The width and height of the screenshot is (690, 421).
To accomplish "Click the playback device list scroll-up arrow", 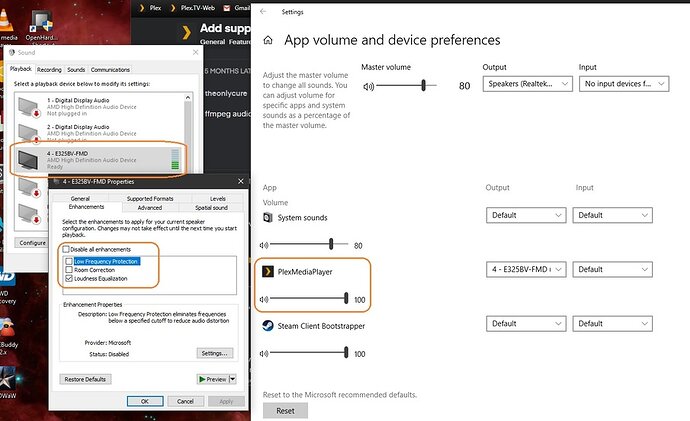I will 188,97.
